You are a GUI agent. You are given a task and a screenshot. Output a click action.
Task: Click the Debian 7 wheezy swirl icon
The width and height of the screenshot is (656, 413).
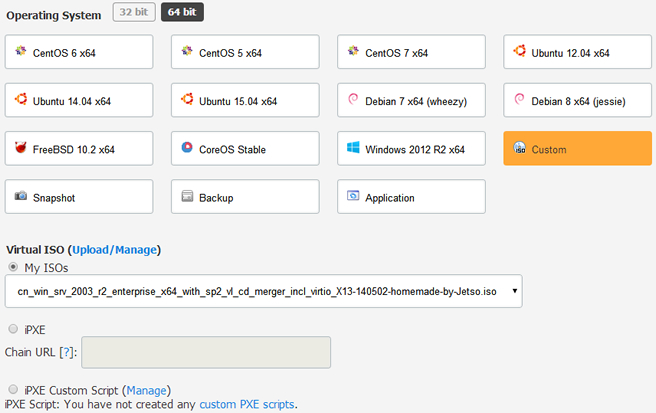(352, 100)
